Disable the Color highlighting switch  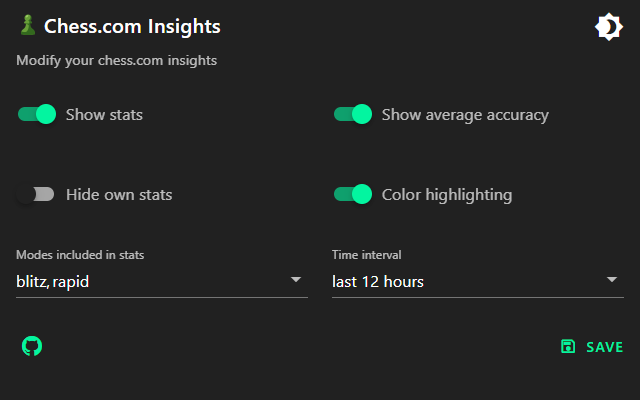pyautogui.click(x=352, y=194)
